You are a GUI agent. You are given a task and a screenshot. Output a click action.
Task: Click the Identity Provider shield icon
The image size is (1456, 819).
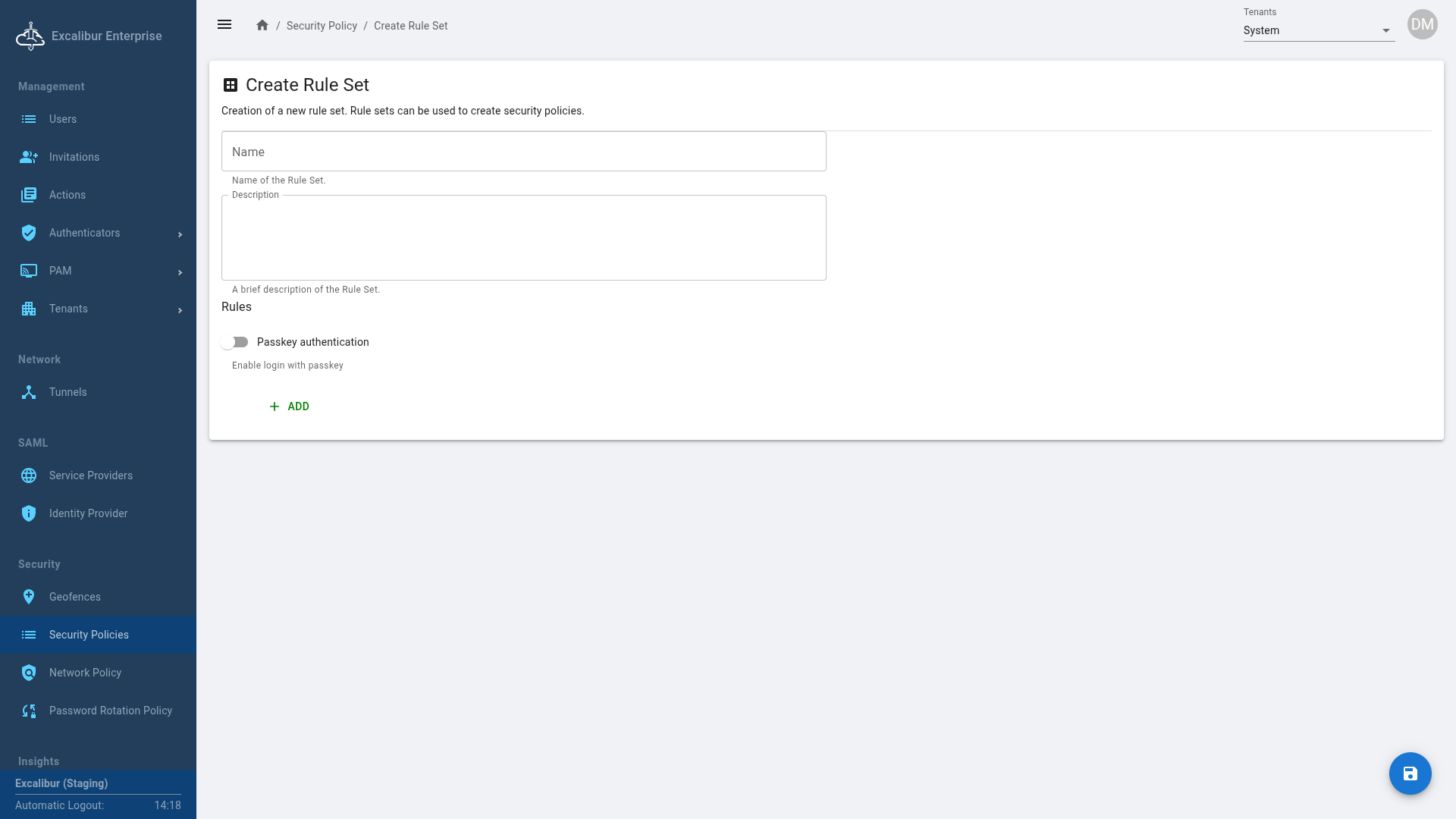click(29, 513)
